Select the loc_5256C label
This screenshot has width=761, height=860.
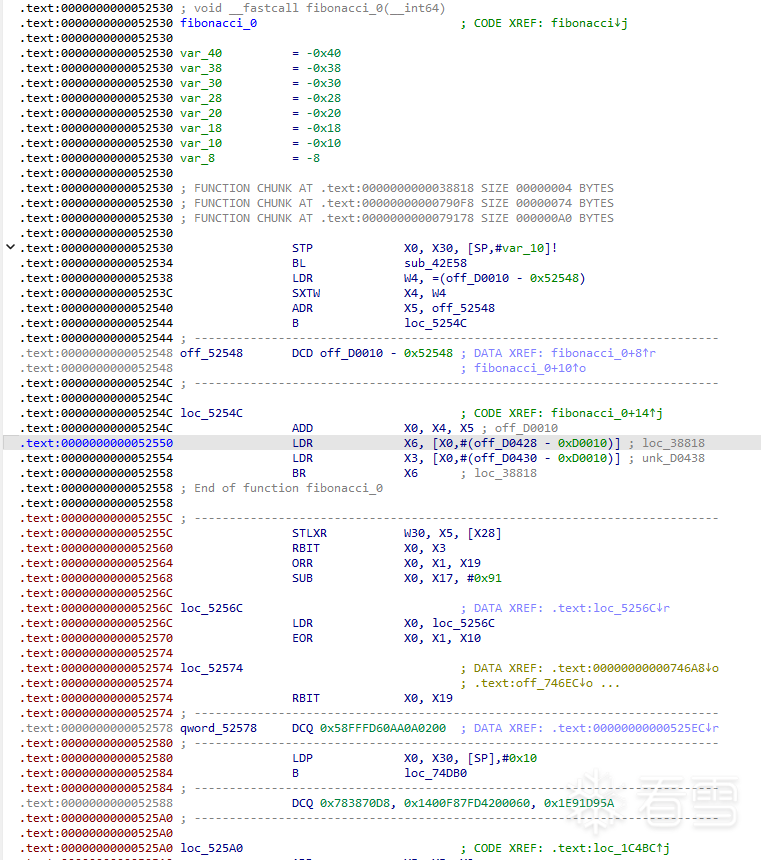pyautogui.click(x=211, y=607)
